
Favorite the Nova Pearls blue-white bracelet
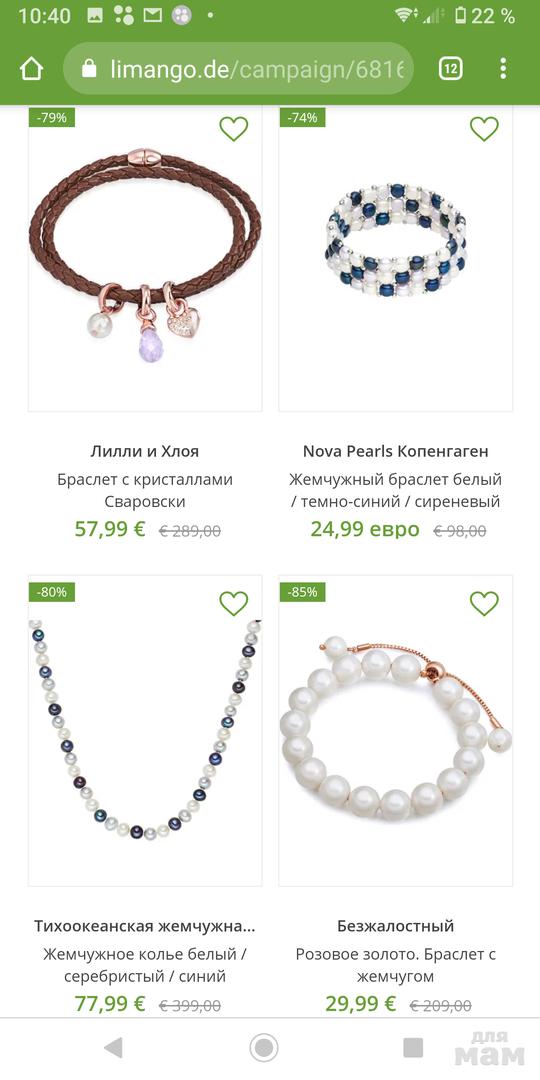tap(484, 128)
